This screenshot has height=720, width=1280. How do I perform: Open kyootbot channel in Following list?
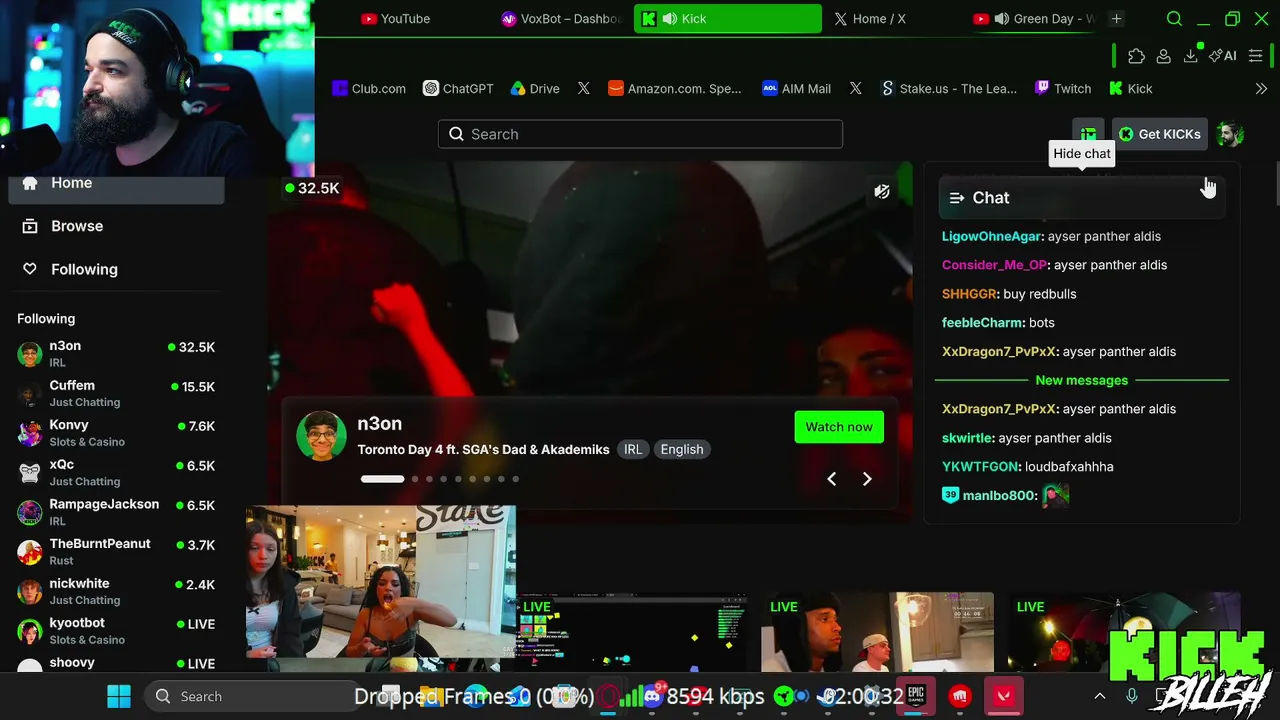[116, 631]
